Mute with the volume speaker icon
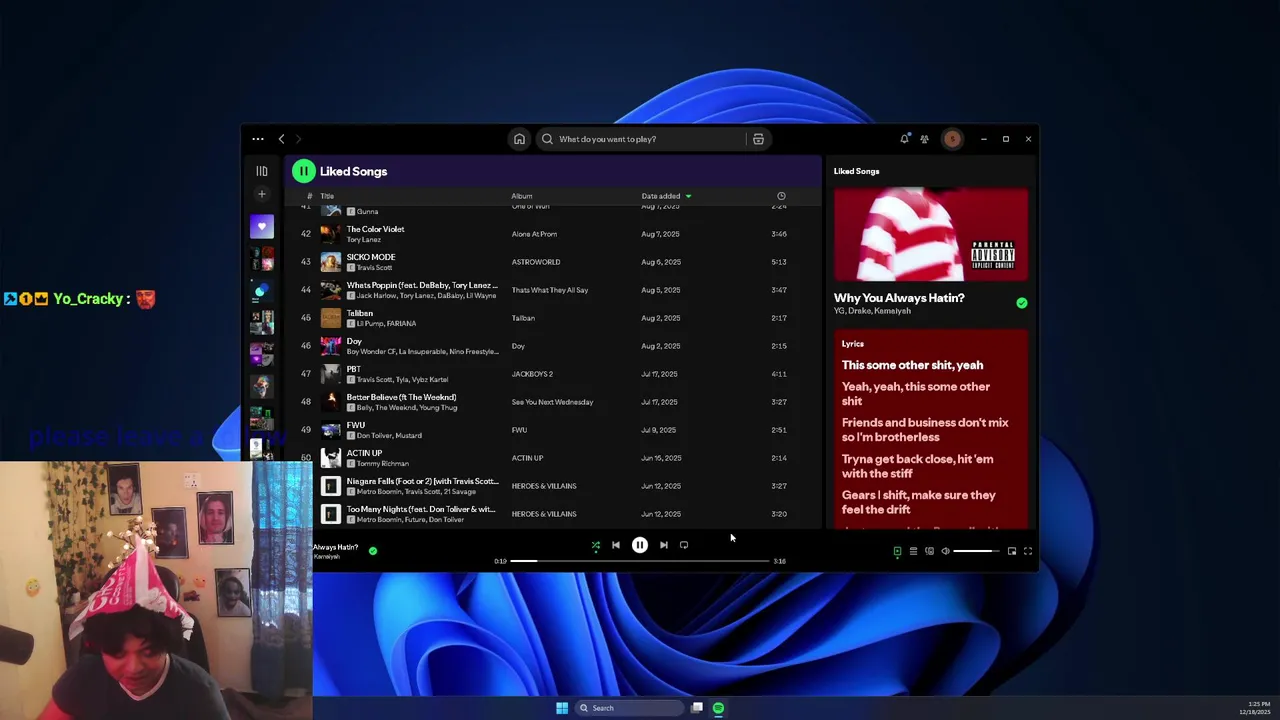The width and height of the screenshot is (1280, 720). pyautogui.click(x=945, y=551)
